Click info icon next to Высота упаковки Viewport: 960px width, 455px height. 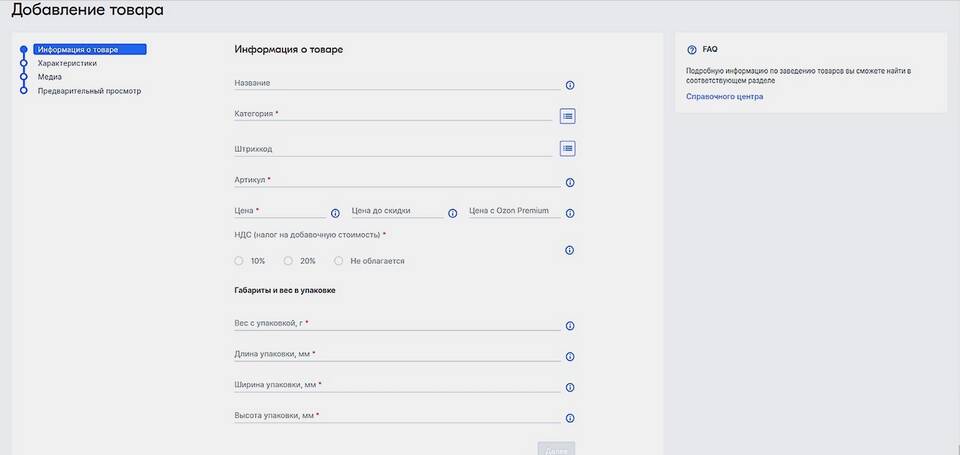point(570,418)
